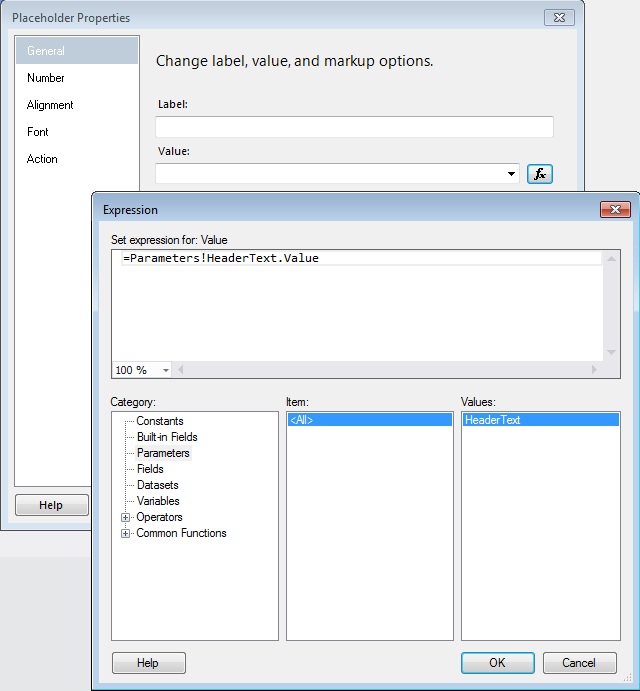Image resolution: width=640 pixels, height=691 pixels.
Task: Close the Expression dialog window
Action: click(614, 210)
